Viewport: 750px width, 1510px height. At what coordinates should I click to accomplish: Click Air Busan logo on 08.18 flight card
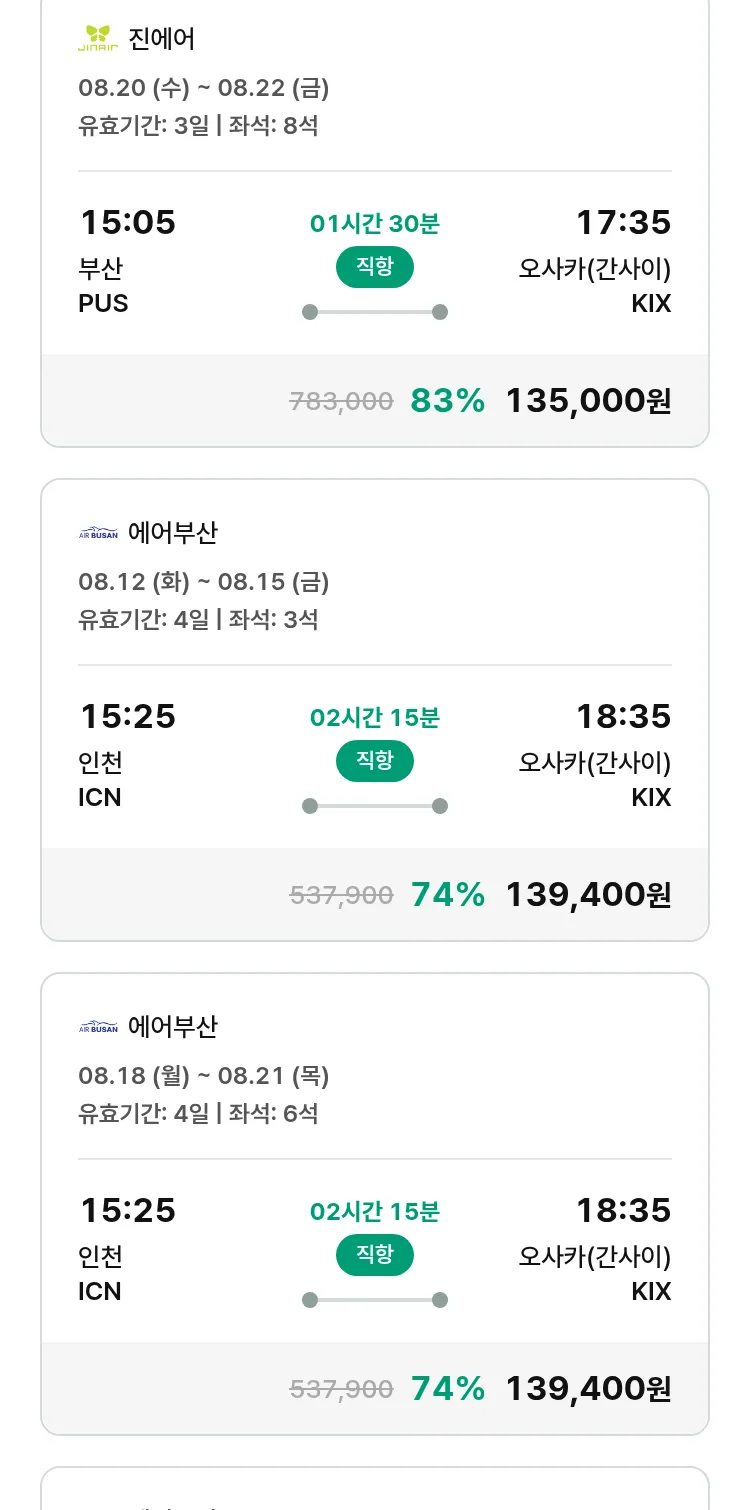point(98,1027)
